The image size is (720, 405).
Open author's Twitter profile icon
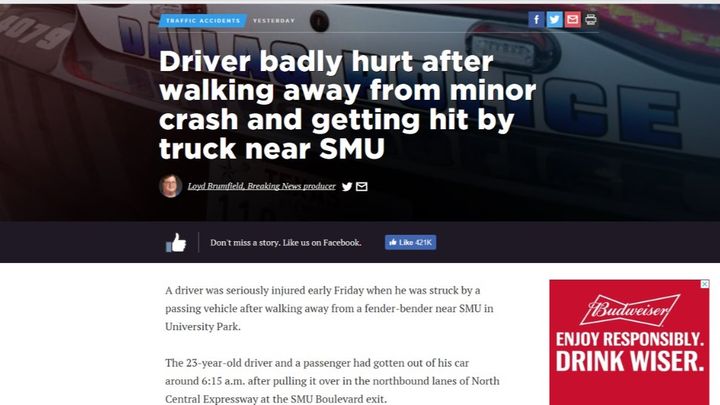pyautogui.click(x=347, y=186)
